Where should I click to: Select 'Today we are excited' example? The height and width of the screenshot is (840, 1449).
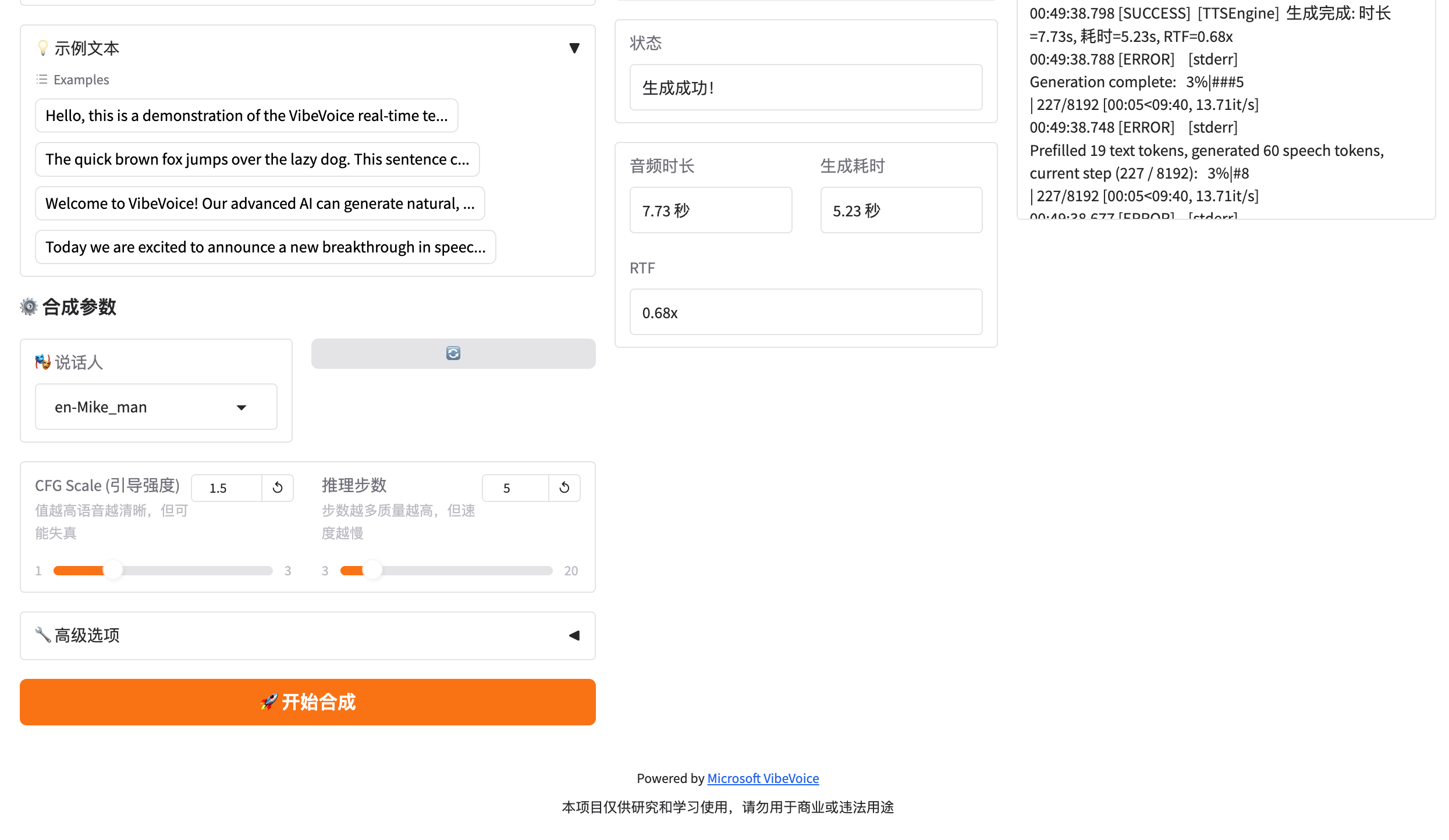point(265,247)
